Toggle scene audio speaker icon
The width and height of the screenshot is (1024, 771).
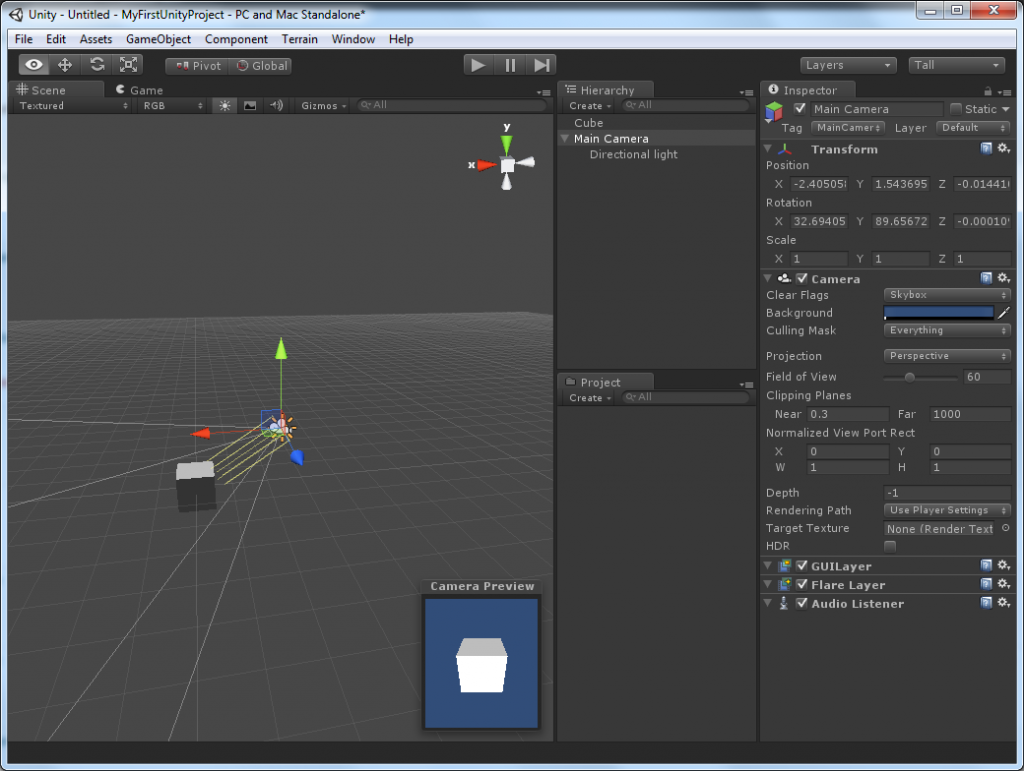276,106
